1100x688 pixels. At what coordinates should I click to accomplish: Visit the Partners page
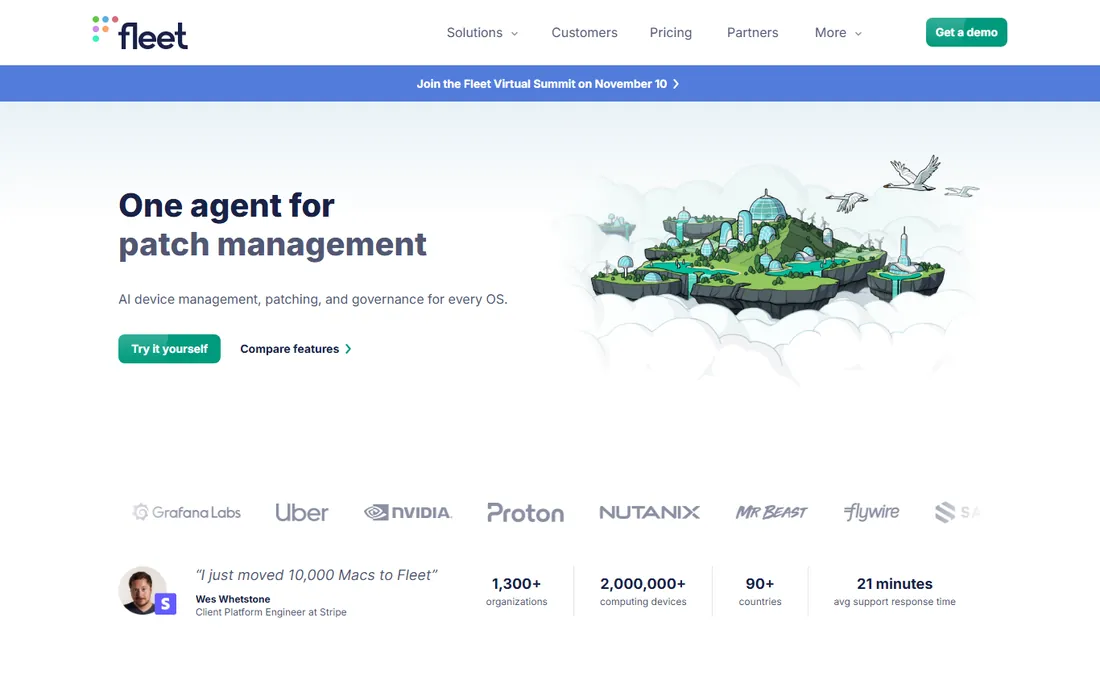pyautogui.click(x=753, y=33)
